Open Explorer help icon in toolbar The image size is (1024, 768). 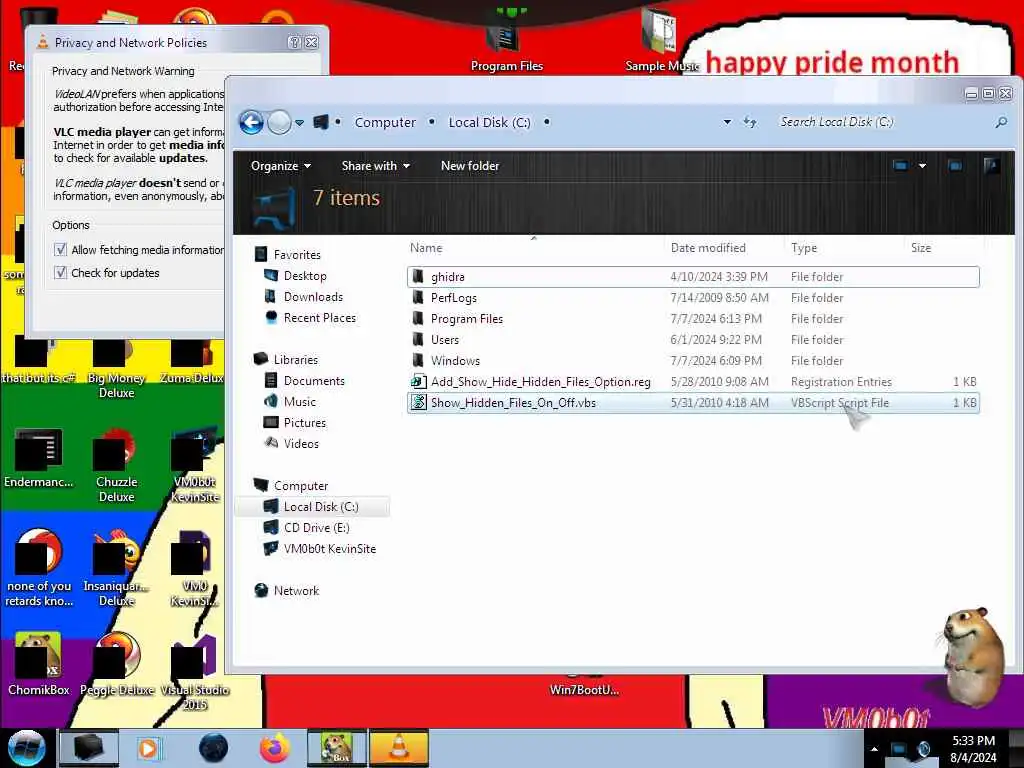point(991,166)
